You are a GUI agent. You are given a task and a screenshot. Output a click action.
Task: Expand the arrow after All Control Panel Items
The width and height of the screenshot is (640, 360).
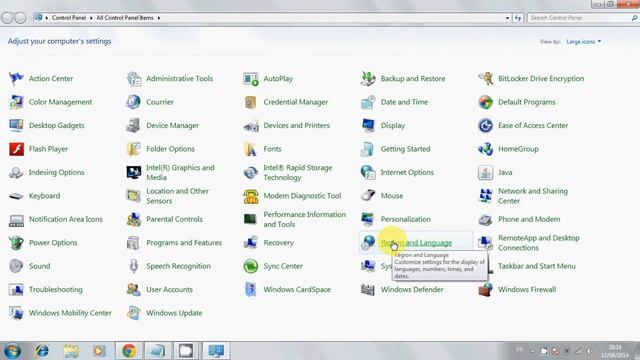(x=159, y=18)
